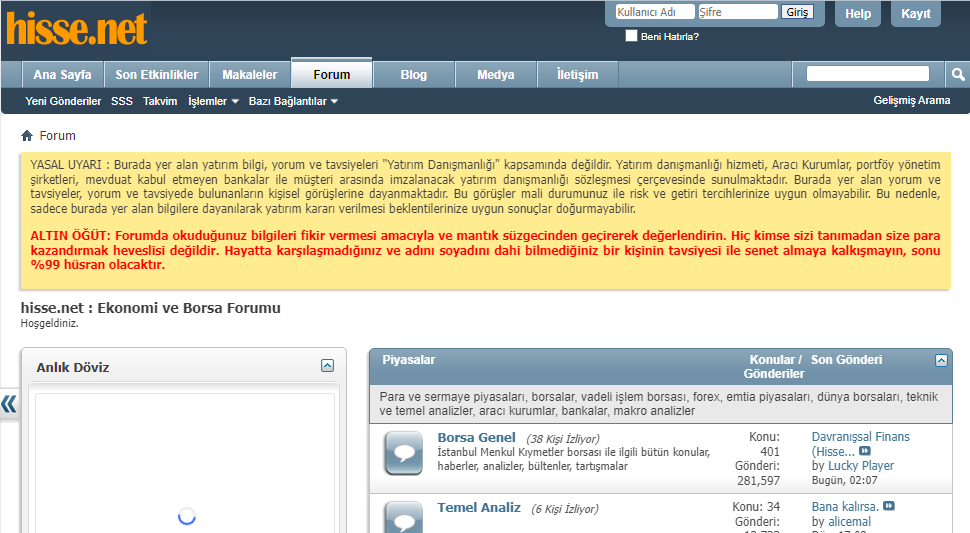The height and width of the screenshot is (533, 970).
Task: Open the SSS link
Action: click(122, 101)
